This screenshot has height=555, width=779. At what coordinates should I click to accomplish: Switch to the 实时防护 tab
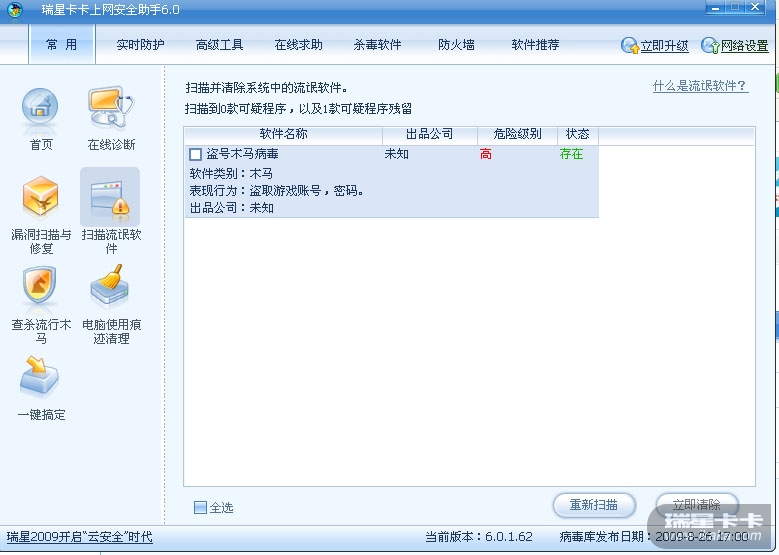click(141, 45)
